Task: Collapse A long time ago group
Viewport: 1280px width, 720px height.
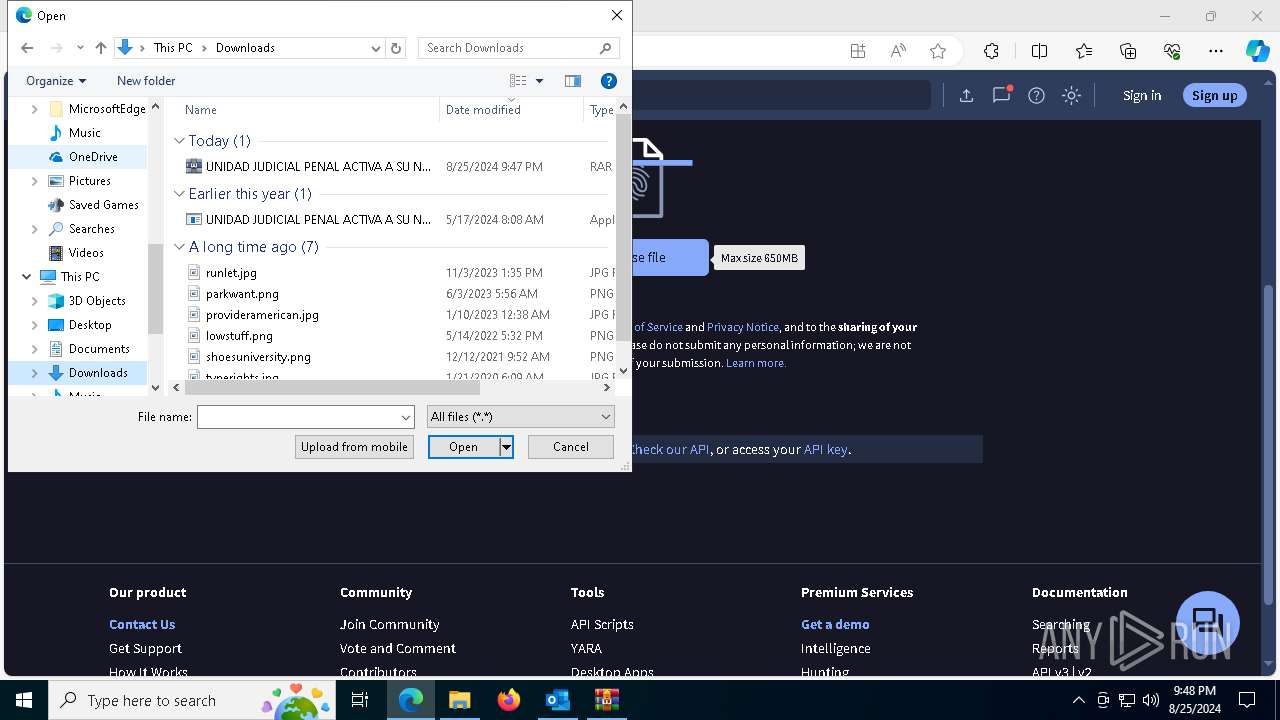Action: [x=180, y=247]
